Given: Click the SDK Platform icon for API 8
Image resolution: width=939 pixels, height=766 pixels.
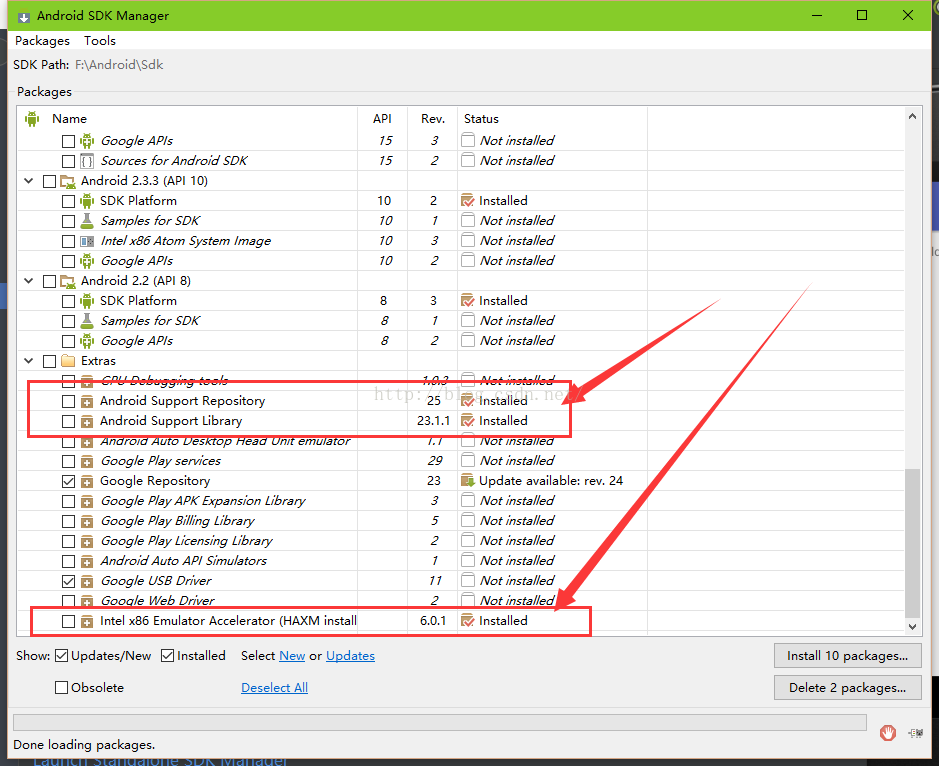Looking at the screenshot, I should (87, 301).
